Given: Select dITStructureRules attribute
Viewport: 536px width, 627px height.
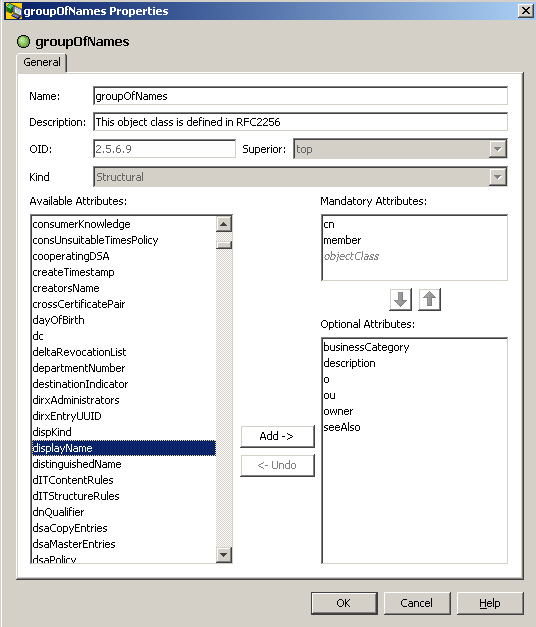Looking at the screenshot, I should click(124, 496).
